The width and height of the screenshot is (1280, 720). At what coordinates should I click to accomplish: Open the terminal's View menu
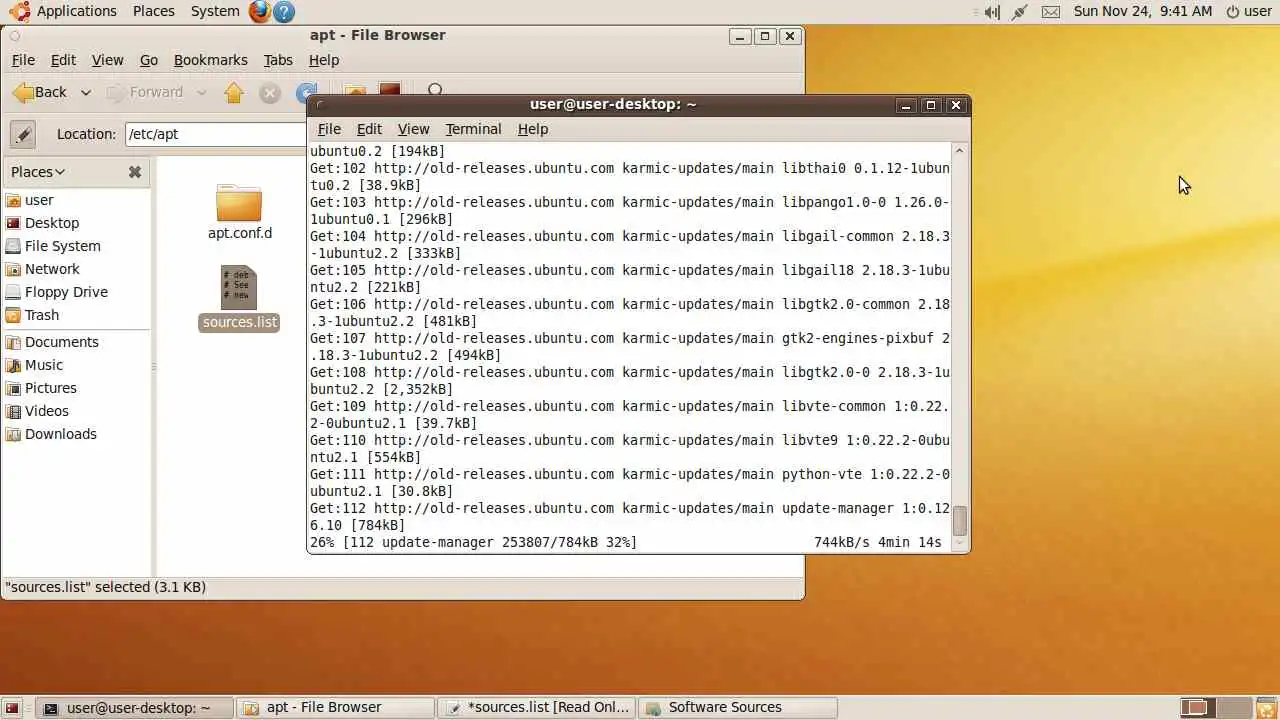point(413,129)
